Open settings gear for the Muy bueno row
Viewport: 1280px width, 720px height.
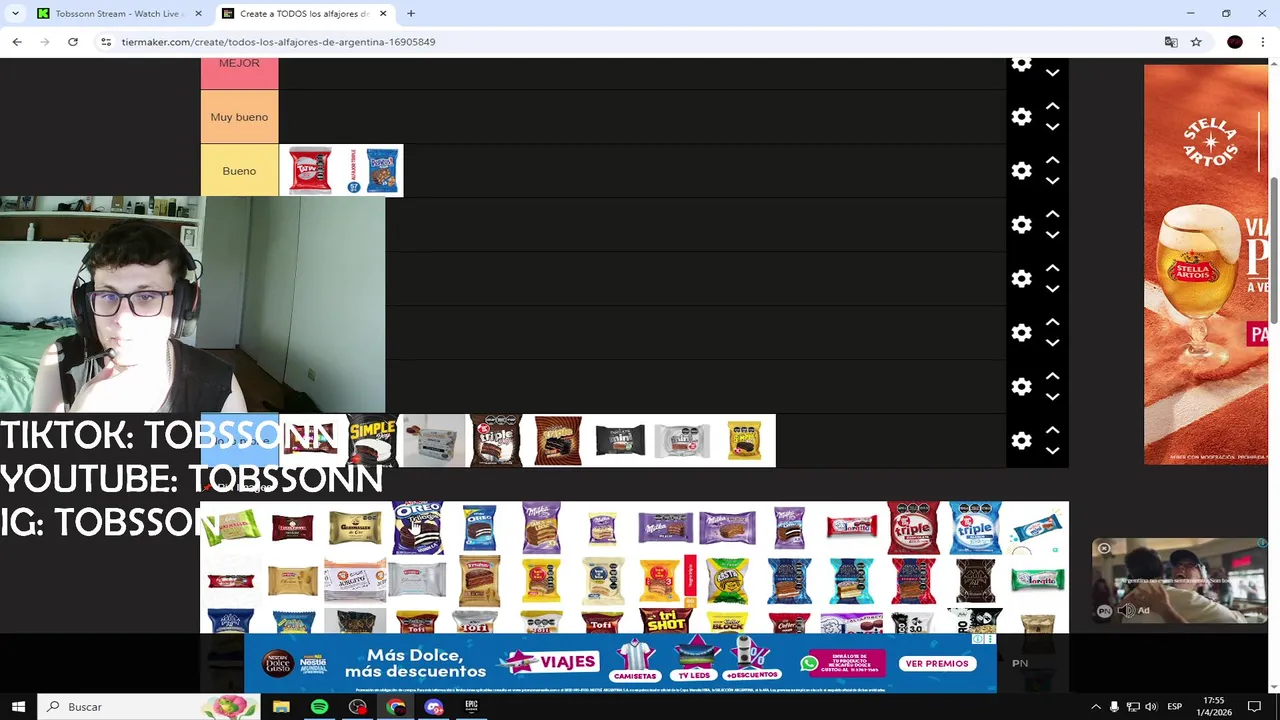pos(1021,117)
